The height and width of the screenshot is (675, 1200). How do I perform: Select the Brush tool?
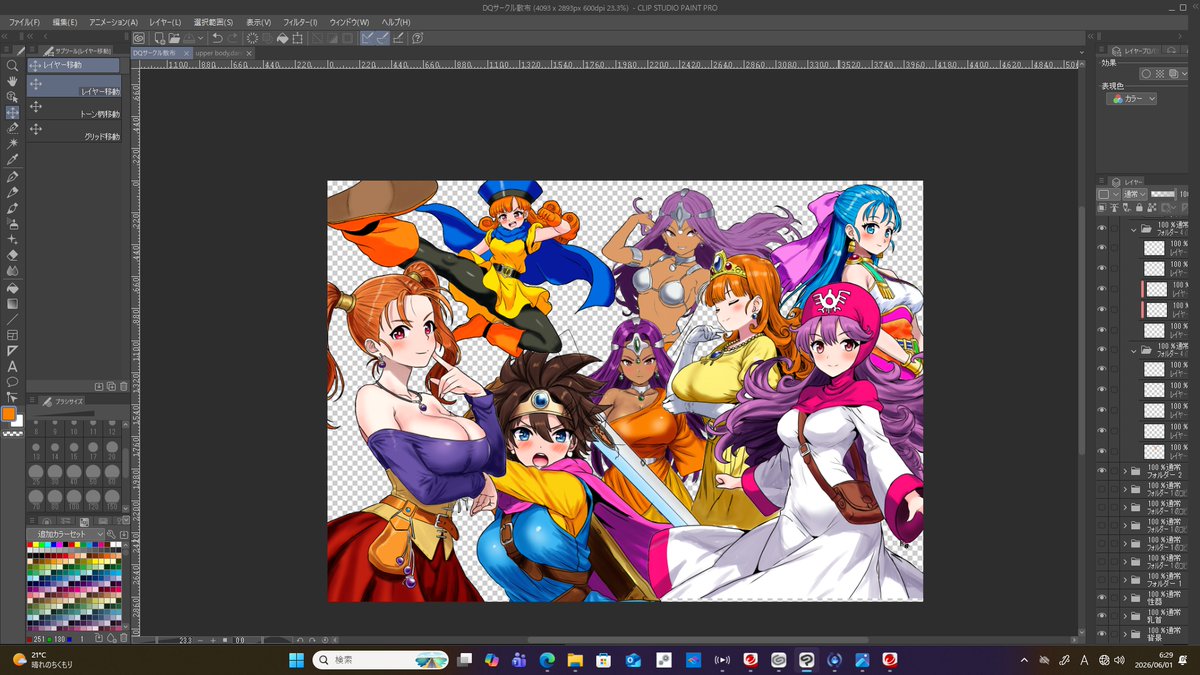[x=12, y=208]
